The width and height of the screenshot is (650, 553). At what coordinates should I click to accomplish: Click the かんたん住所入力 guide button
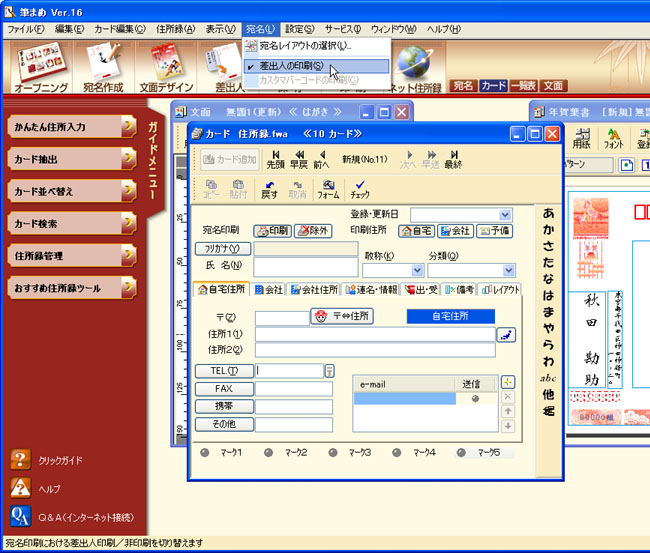pyautogui.click(x=72, y=127)
